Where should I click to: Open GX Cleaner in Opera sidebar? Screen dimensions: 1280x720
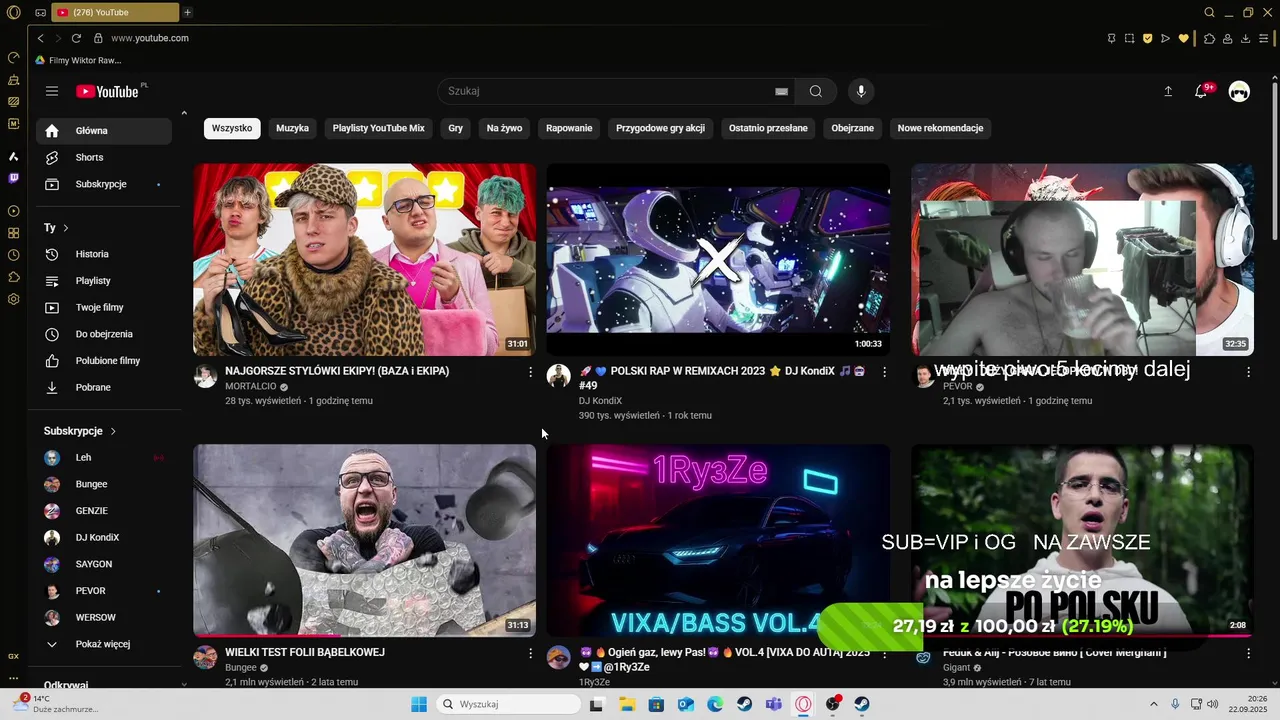pyautogui.click(x=13, y=79)
